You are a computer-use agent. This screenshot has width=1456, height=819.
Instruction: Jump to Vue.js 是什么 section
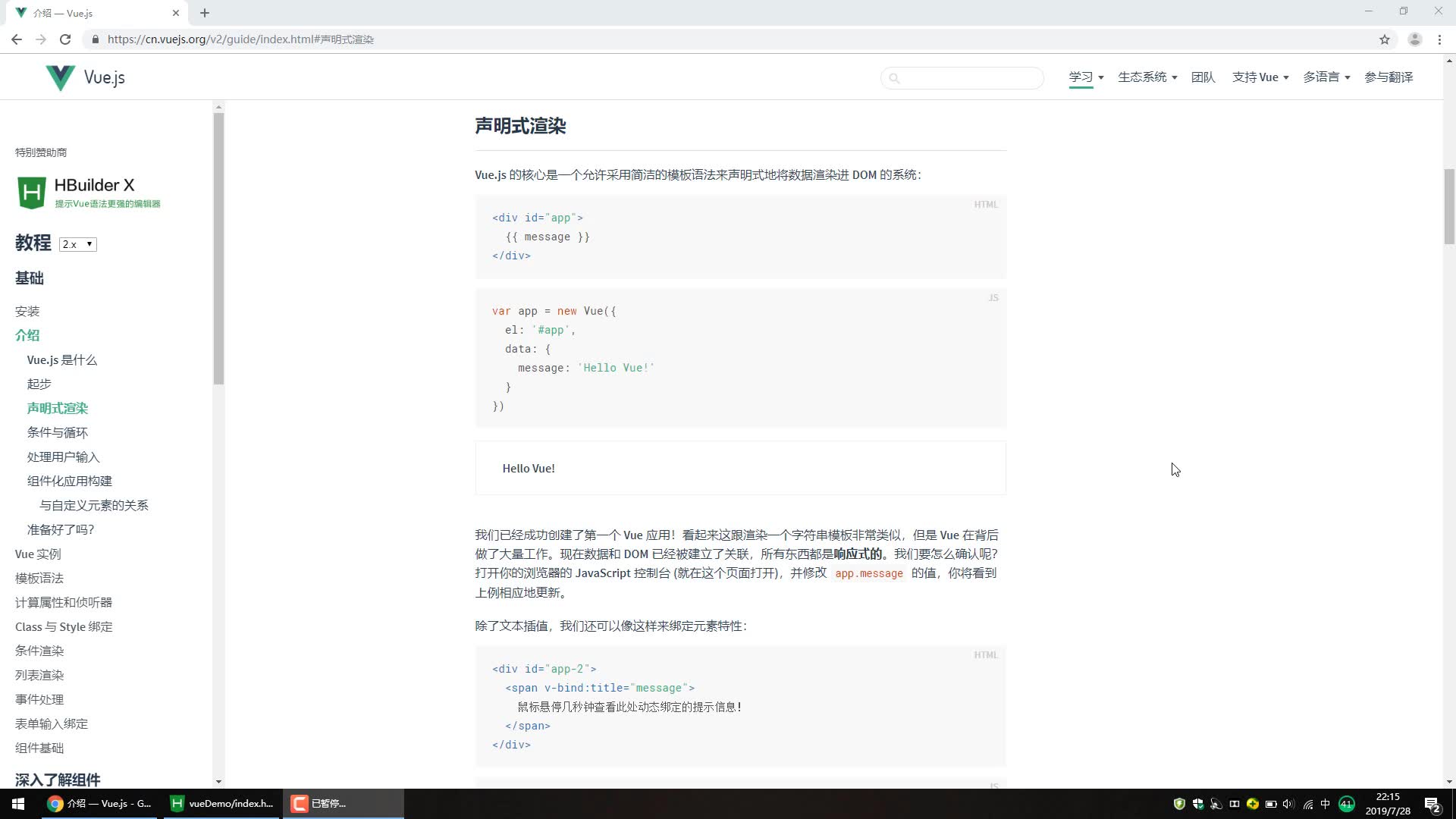[62, 360]
